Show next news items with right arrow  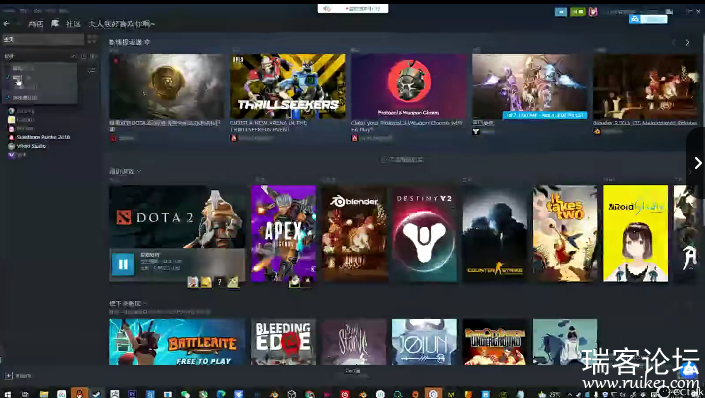point(687,43)
